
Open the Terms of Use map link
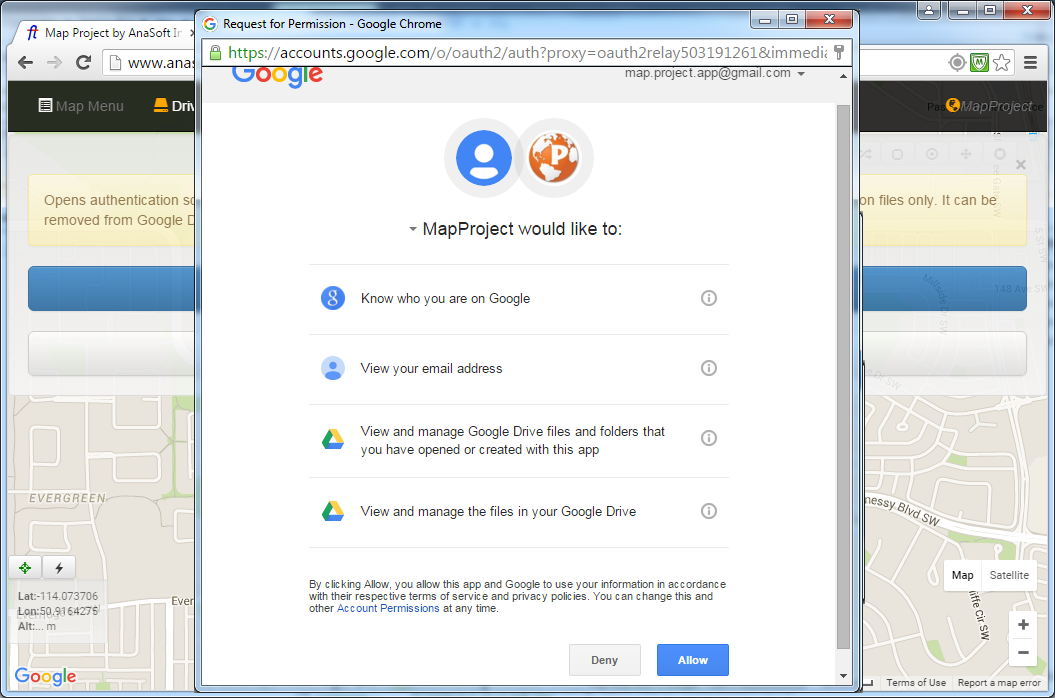point(916,682)
